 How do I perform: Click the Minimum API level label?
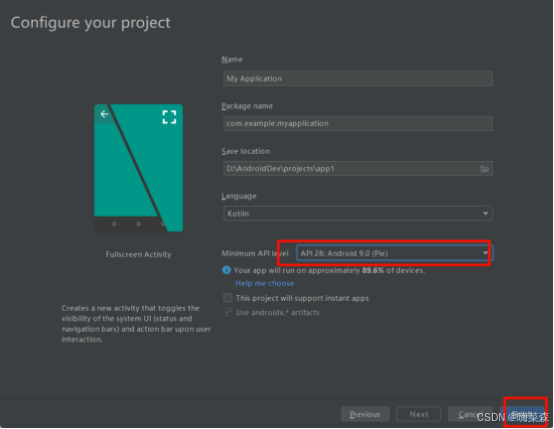(255, 254)
